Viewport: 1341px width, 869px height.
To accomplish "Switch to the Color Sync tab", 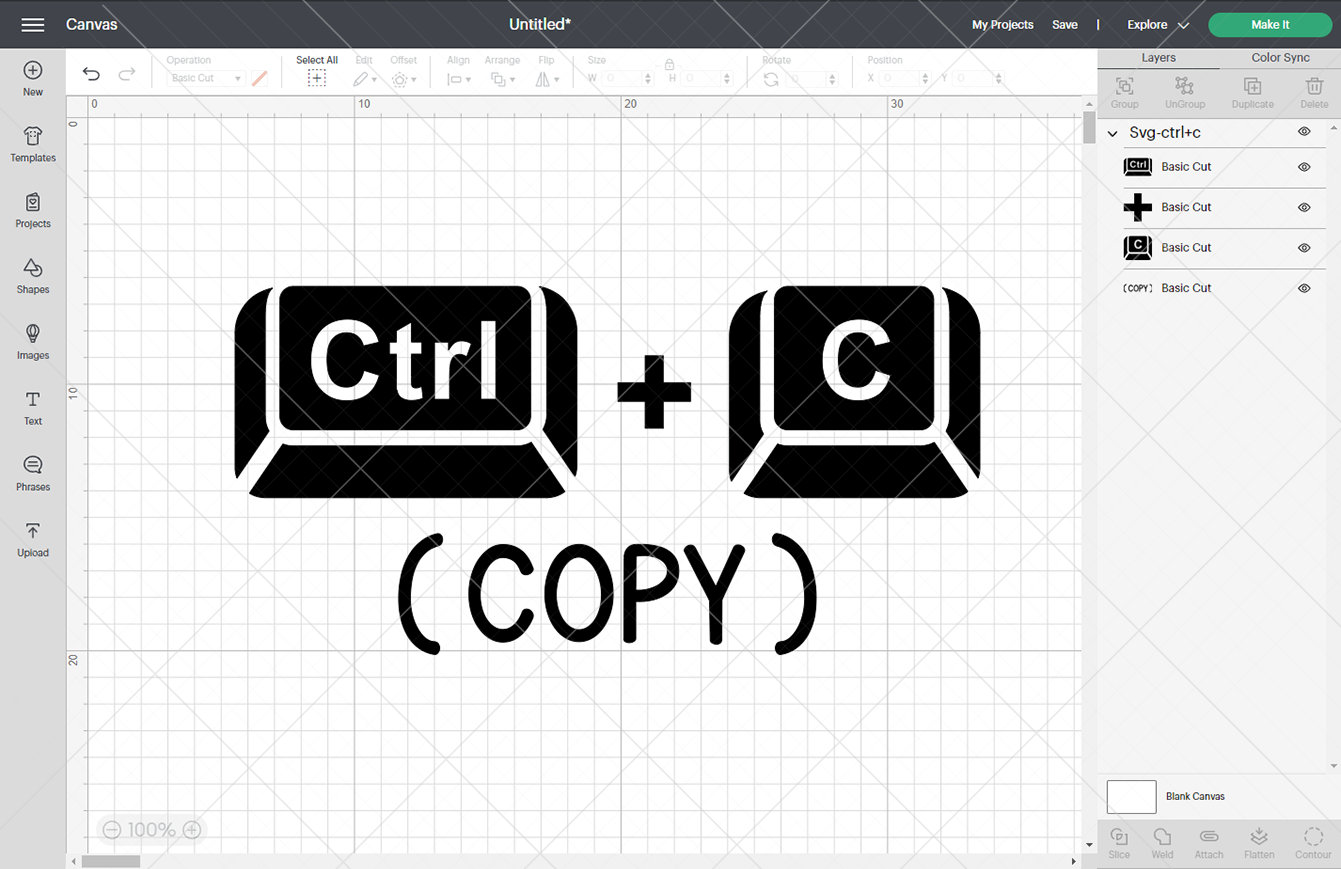I will click(x=1280, y=57).
